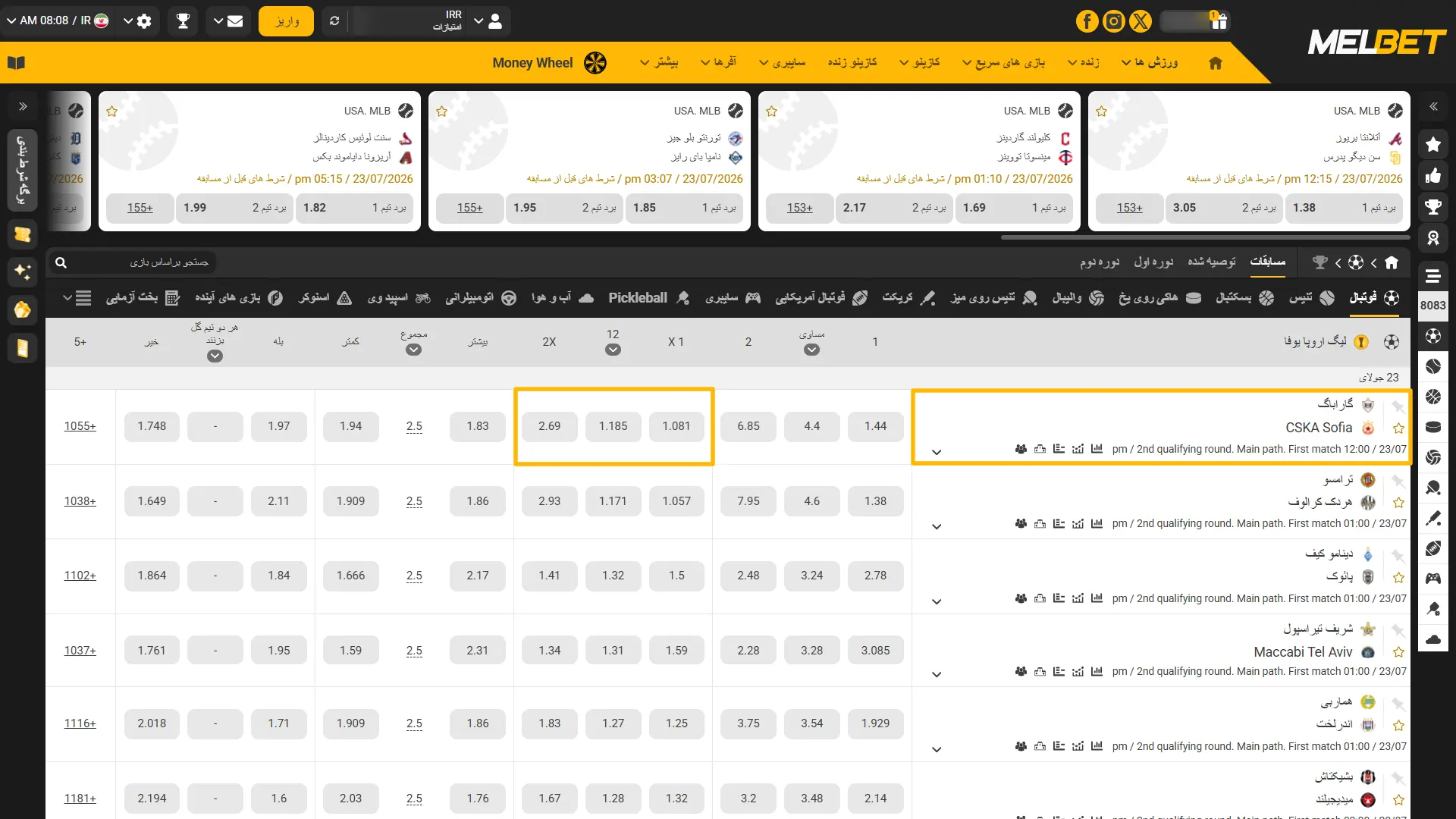
Task: Open the Facebook social link
Action: coord(1086,21)
